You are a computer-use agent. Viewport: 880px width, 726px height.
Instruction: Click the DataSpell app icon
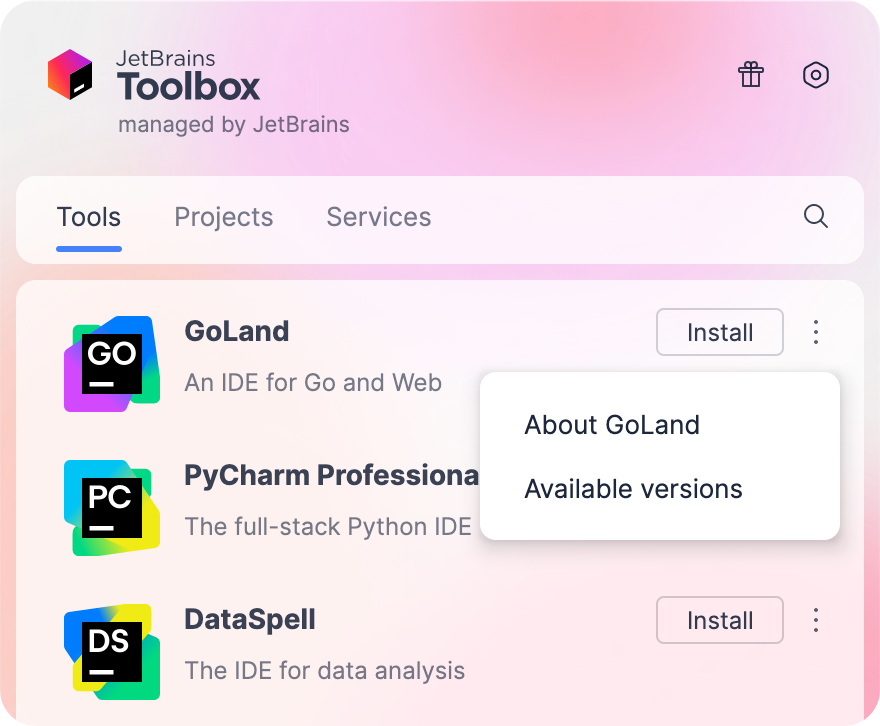coord(111,651)
